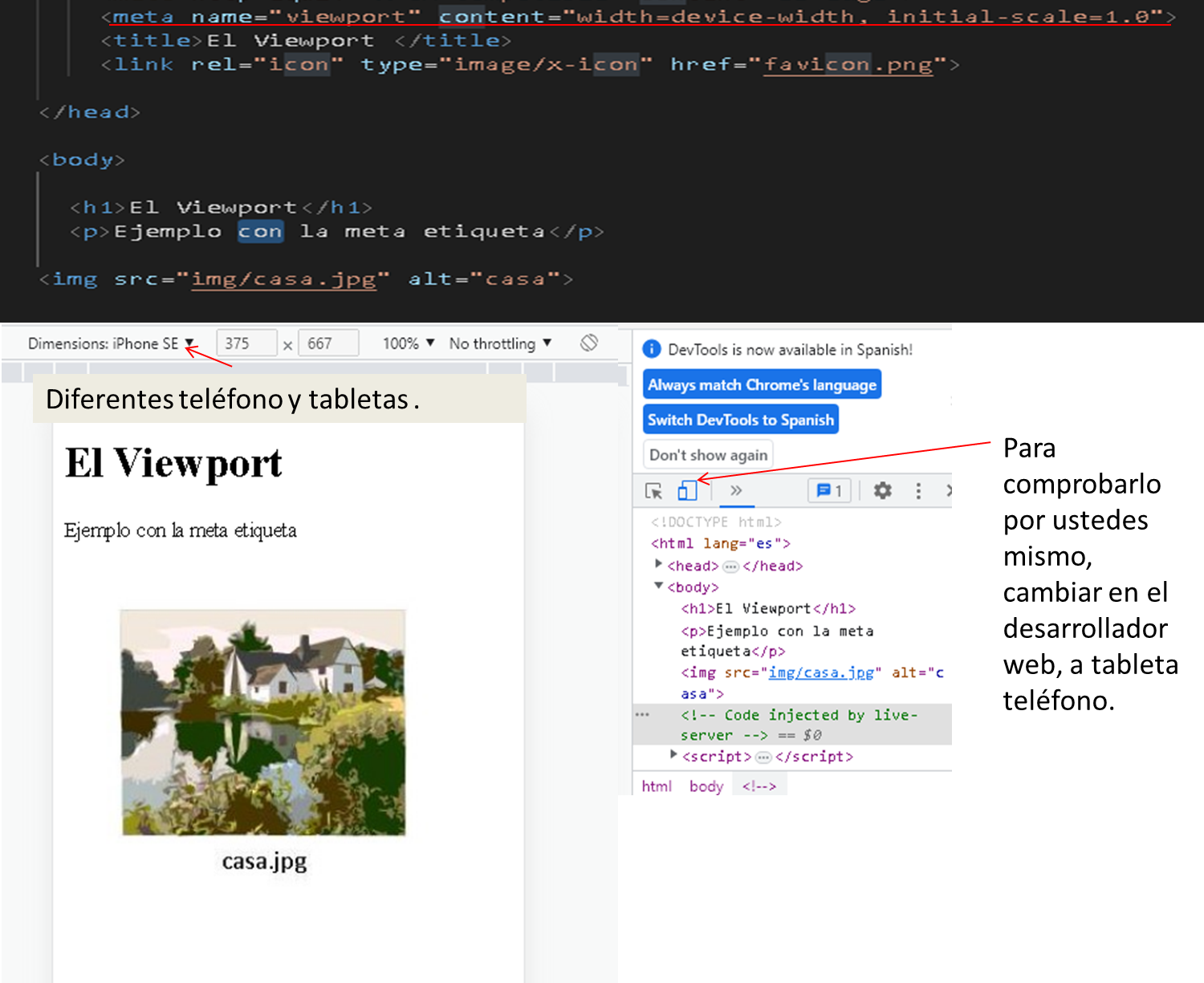Click the rotate screen icon
The image size is (1204, 983).
coord(589,343)
